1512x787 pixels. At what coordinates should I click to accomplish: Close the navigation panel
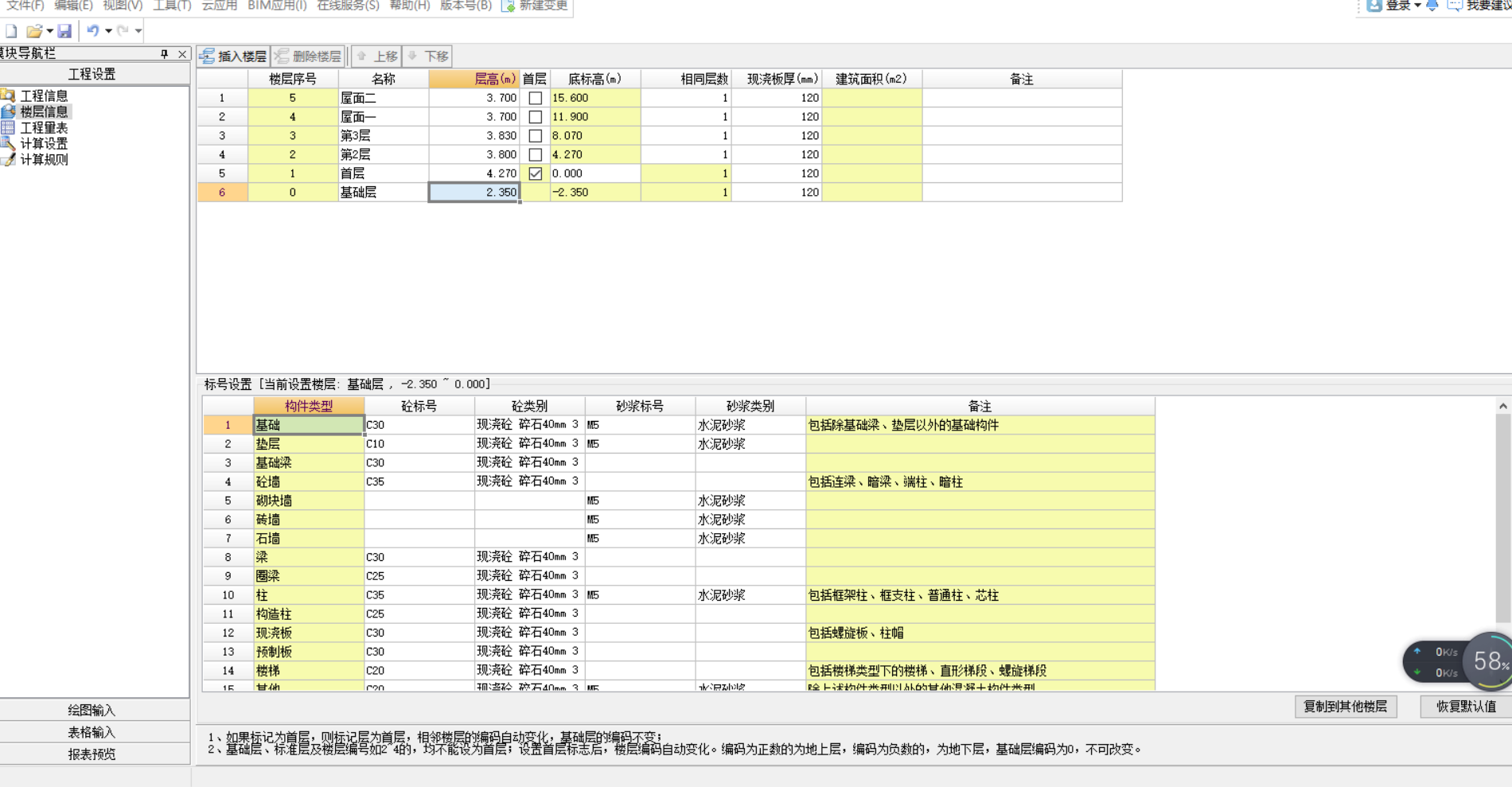(182, 53)
